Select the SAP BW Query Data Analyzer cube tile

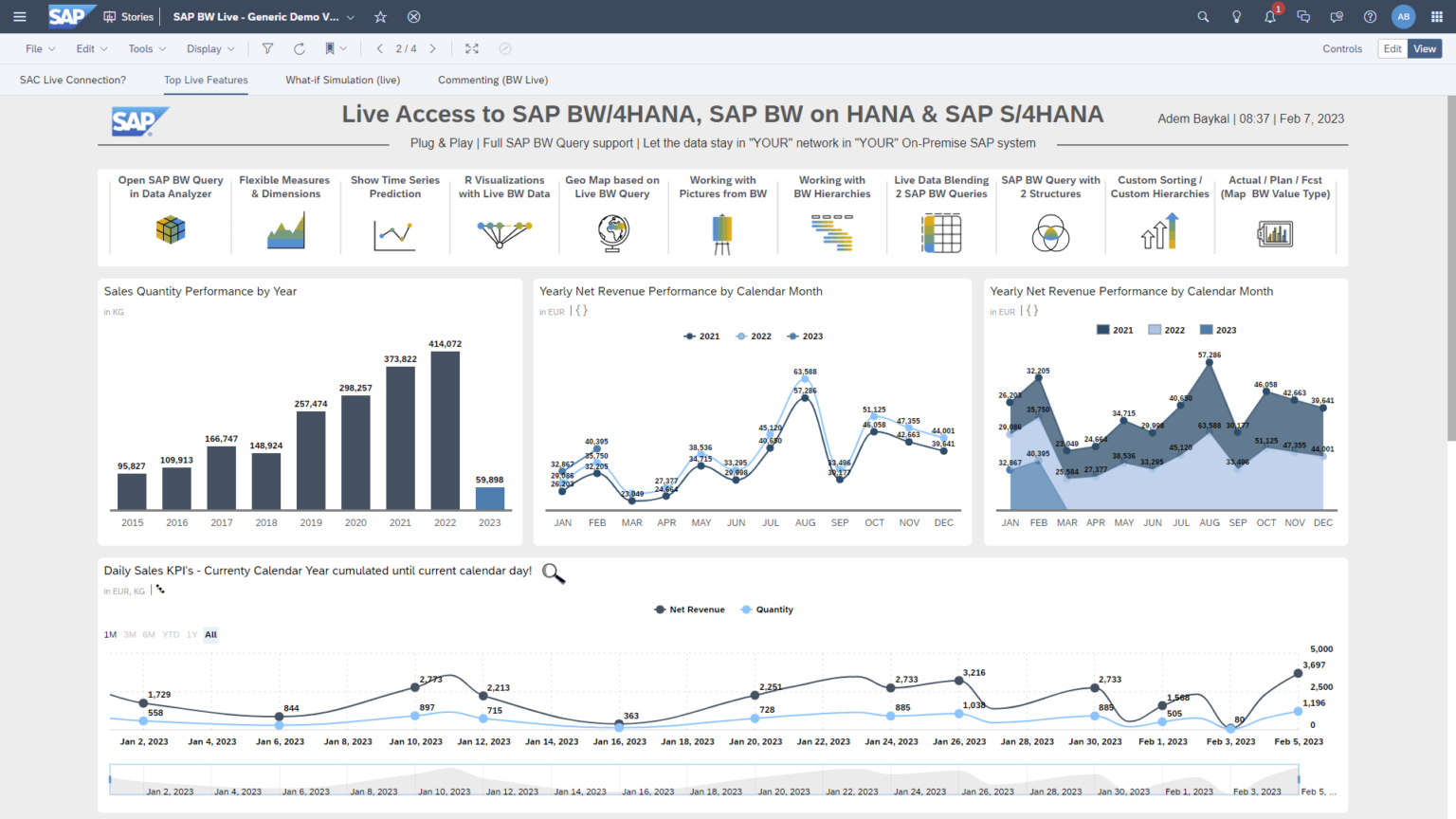tap(172, 218)
